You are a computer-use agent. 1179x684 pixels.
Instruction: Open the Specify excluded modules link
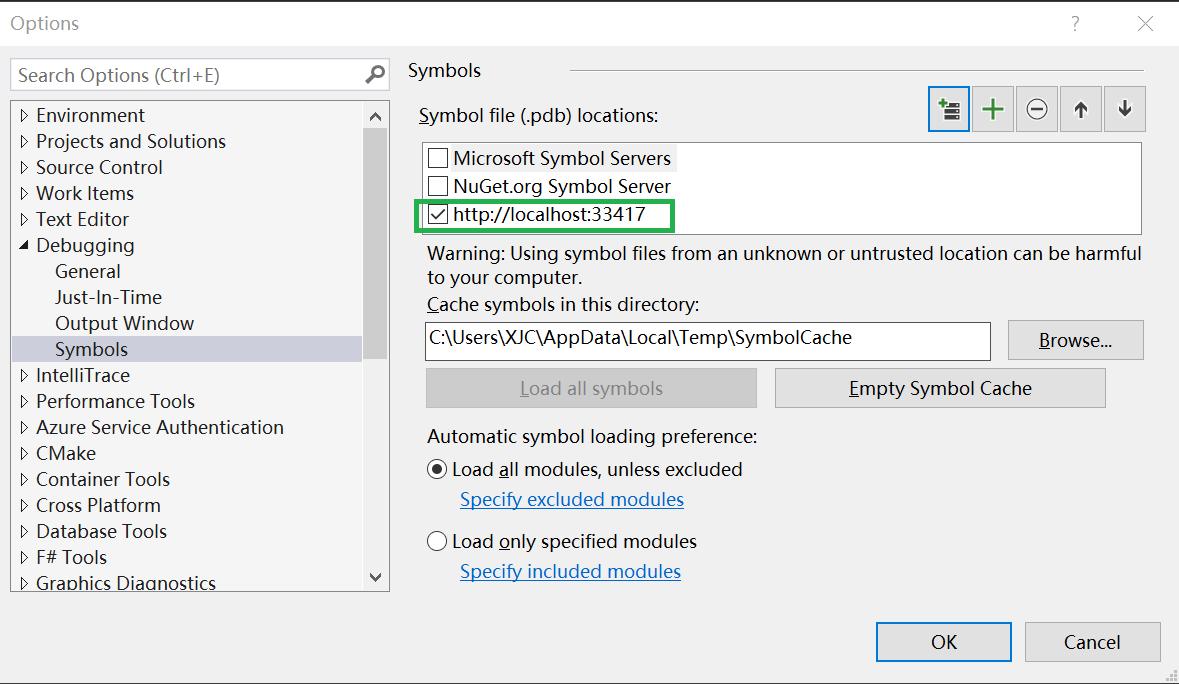(571, 499)
